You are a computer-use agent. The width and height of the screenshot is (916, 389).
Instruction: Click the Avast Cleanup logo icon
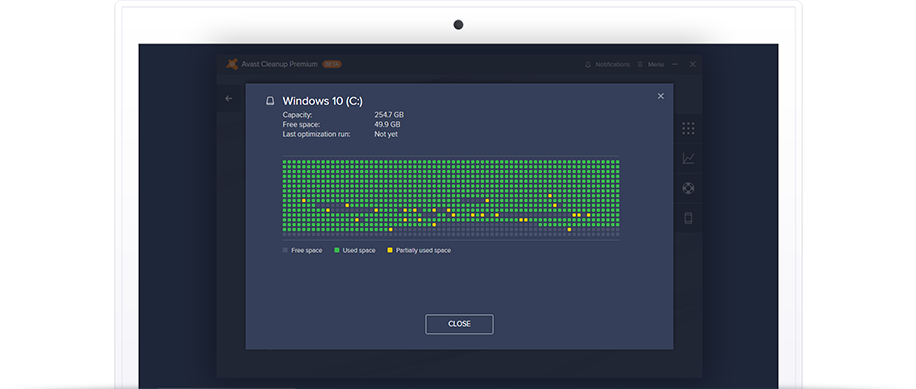232,64
